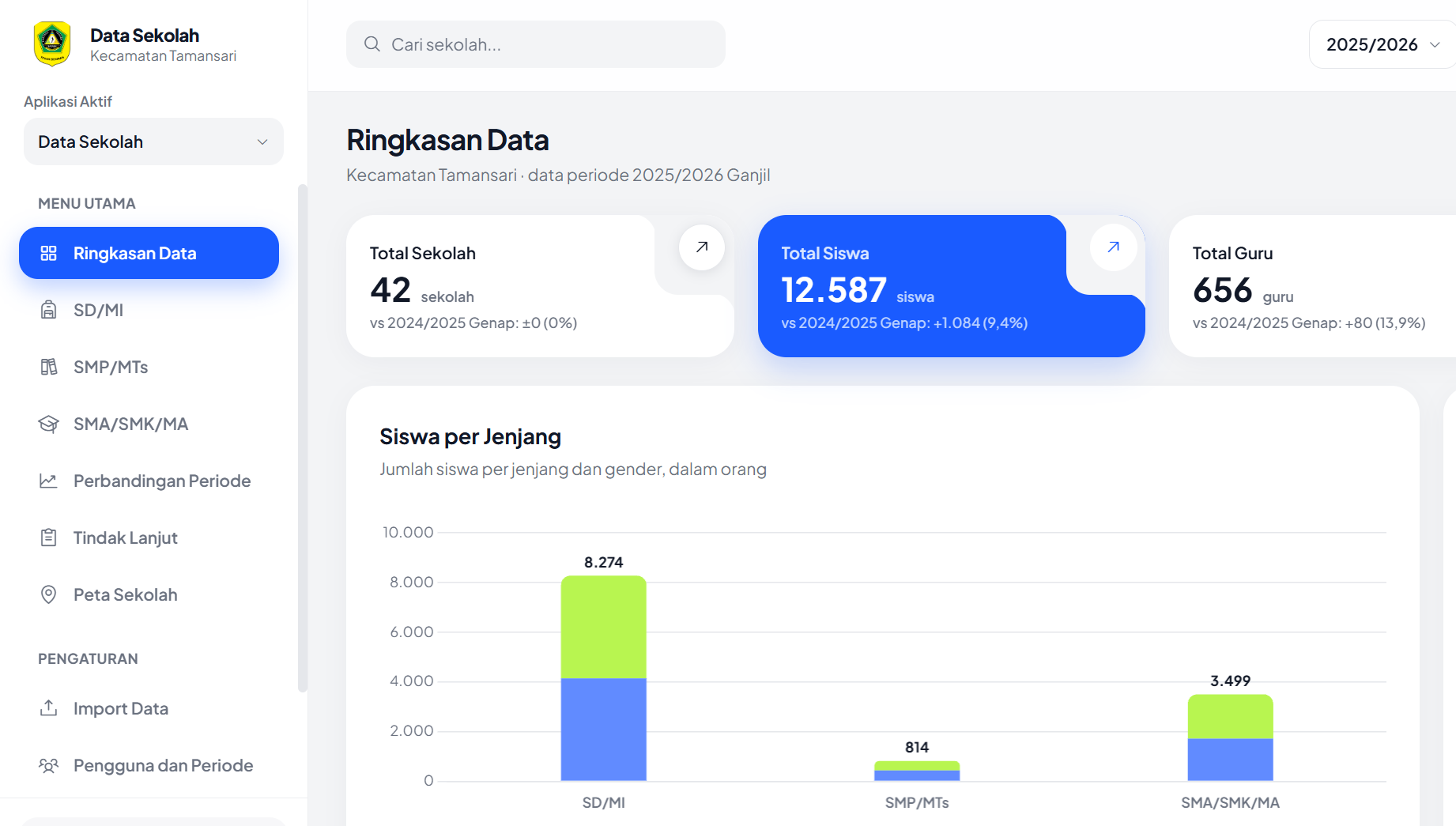Select the Total Guru card

(x=1312, y=286)
